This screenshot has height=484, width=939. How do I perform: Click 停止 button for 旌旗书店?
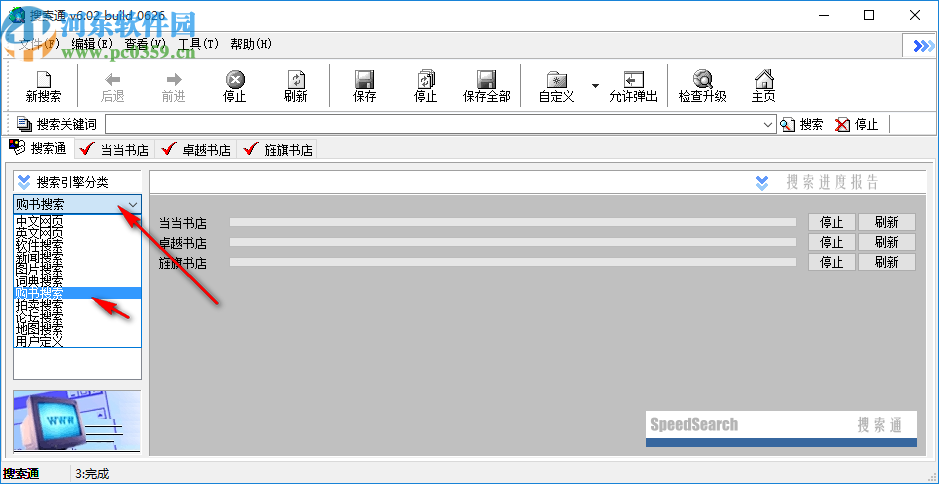[x=831, y=262]
